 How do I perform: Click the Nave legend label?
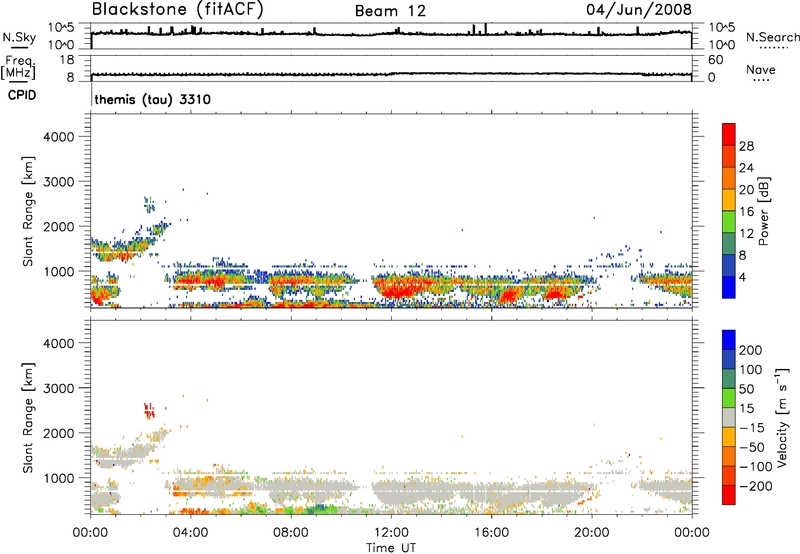click(x=761, y=69)
